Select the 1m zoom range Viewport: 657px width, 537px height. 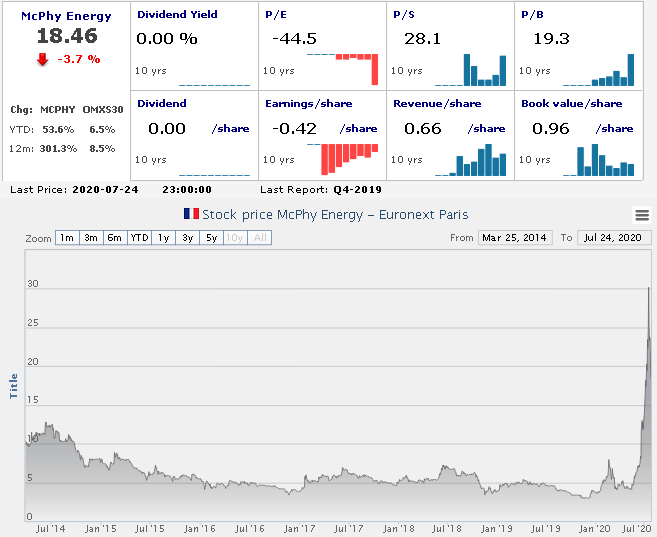tap(66, 238)
